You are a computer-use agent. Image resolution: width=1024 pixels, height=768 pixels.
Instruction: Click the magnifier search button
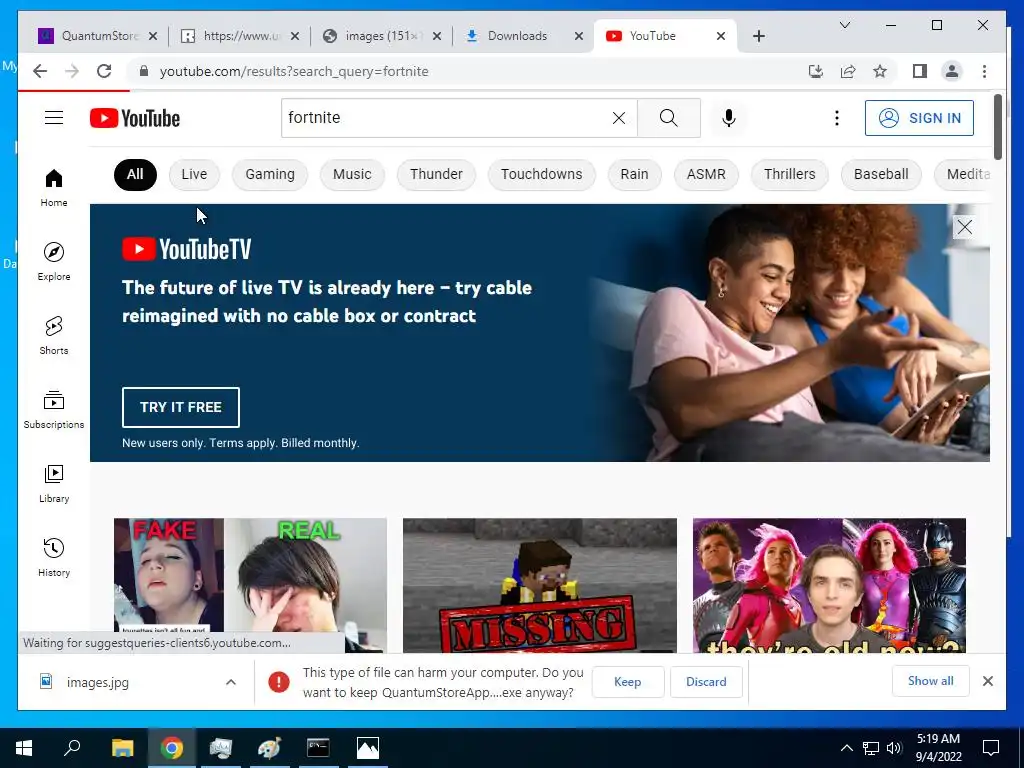click(x=668, y=118)
